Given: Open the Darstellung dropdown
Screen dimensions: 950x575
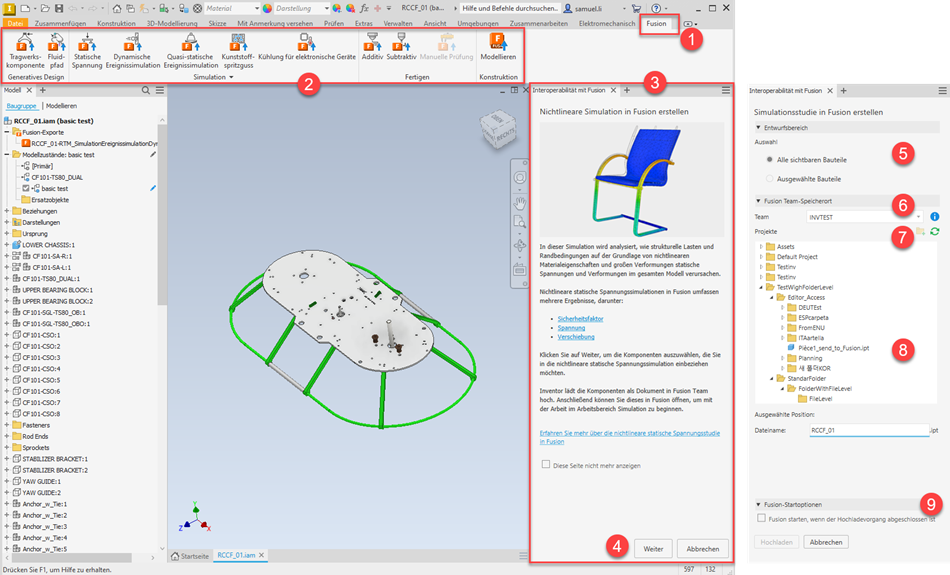Looking at the screenshot, I should click(301, 8).
